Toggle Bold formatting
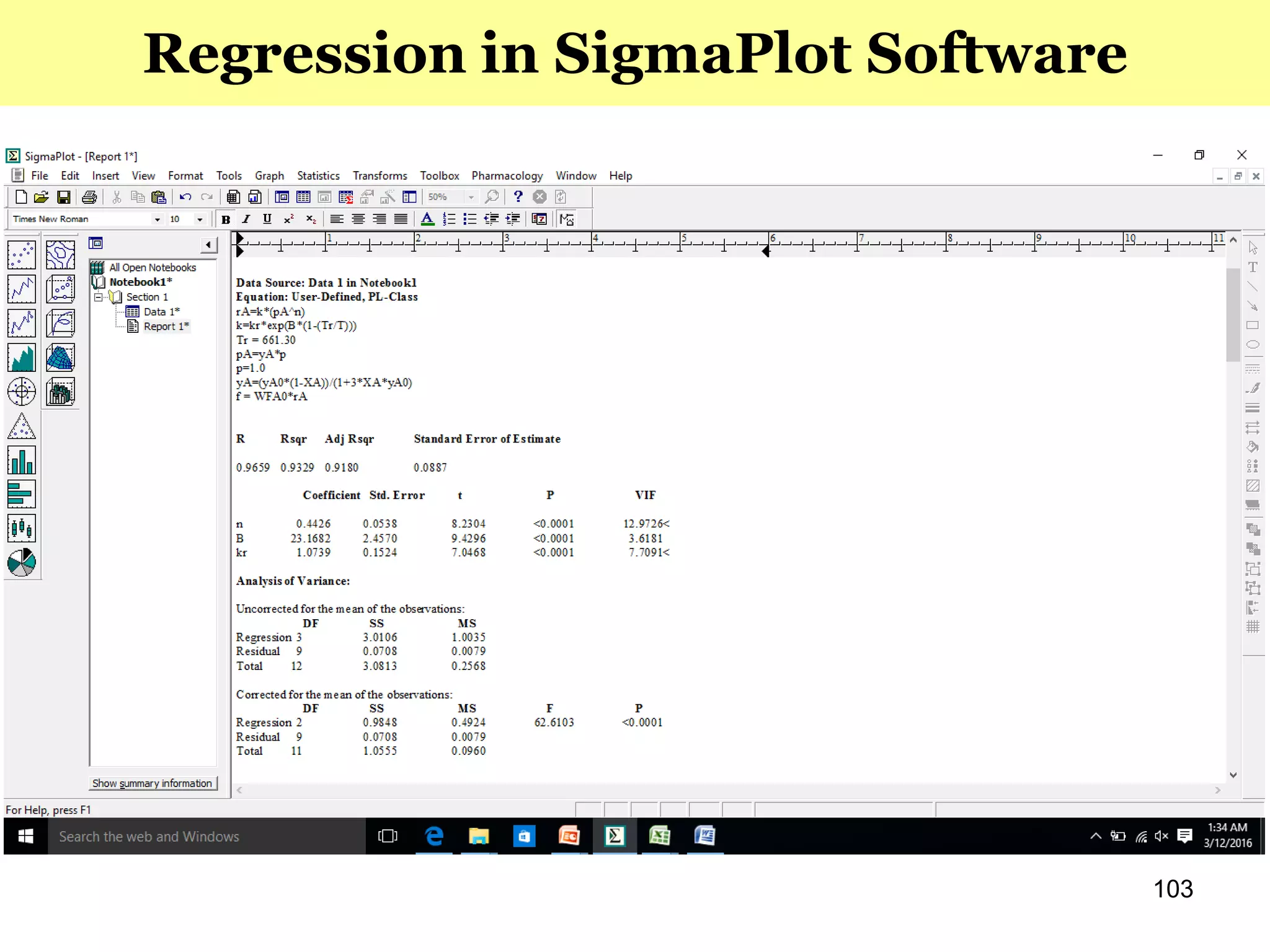Viewport: 1270px width, 952px height. (226, 219)
